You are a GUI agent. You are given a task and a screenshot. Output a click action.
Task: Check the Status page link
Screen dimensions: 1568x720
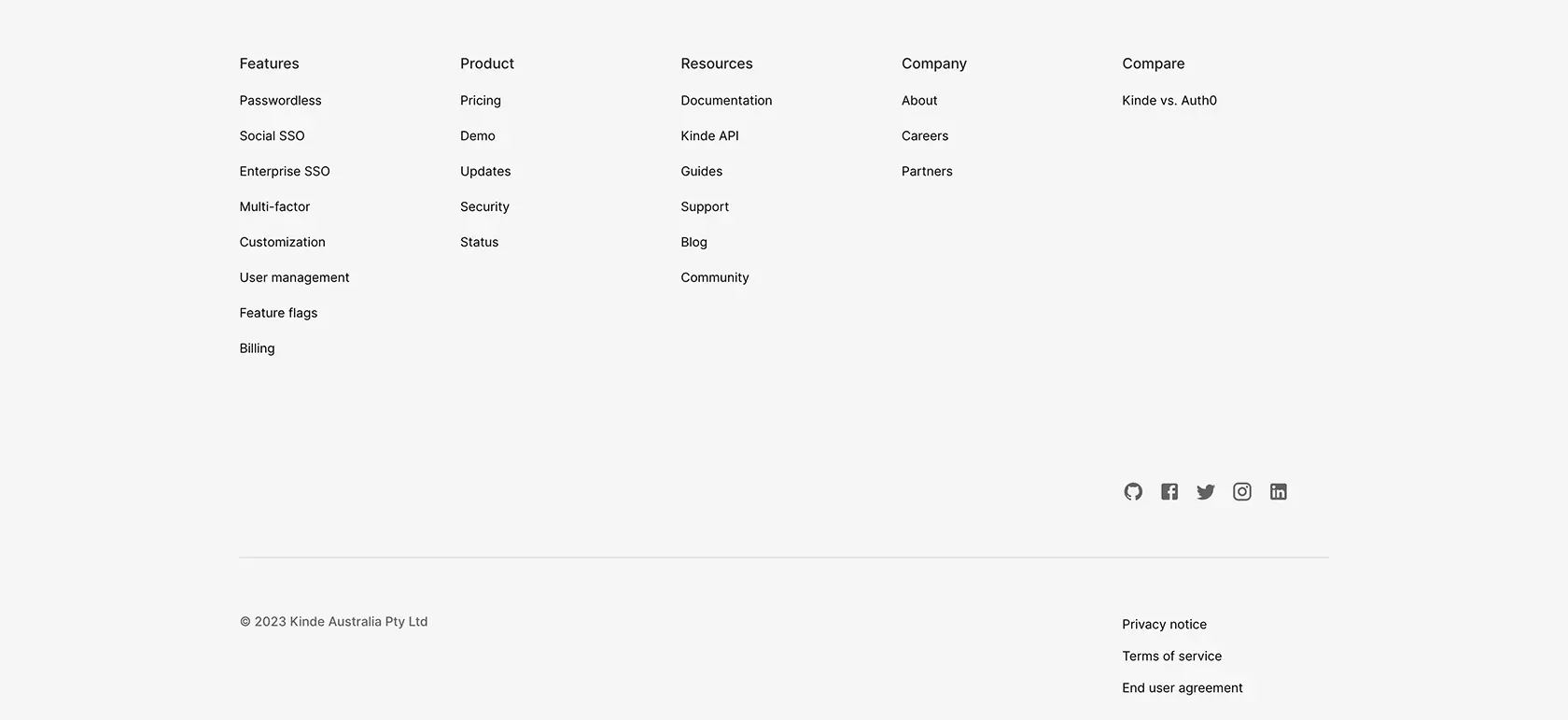480,242
